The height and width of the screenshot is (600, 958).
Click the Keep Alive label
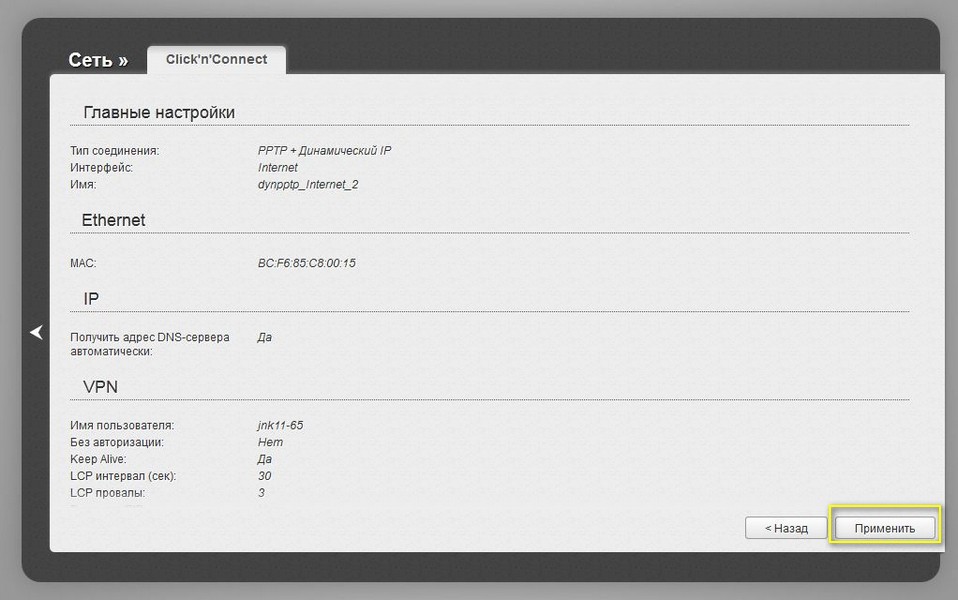coord(98,459)
